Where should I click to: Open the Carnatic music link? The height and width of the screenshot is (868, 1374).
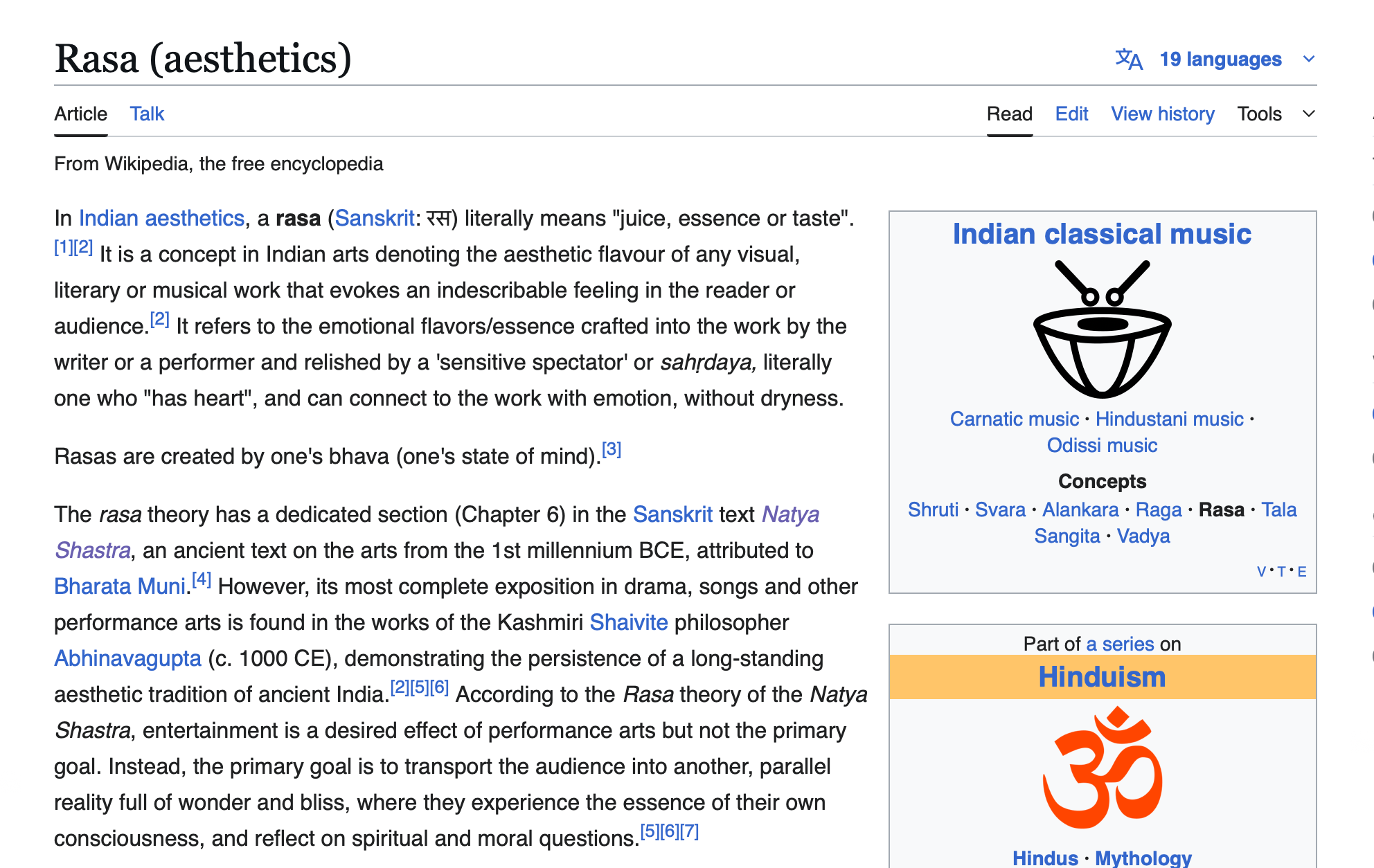pyautogui.click(x=1014, y=419)
